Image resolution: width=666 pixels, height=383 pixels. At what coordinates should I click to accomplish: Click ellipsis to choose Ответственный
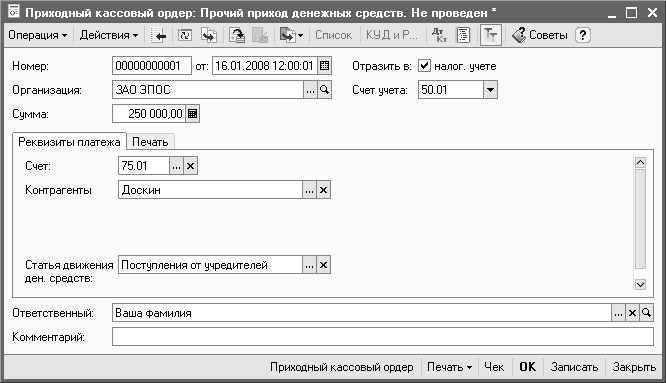(x=618, y=313)
